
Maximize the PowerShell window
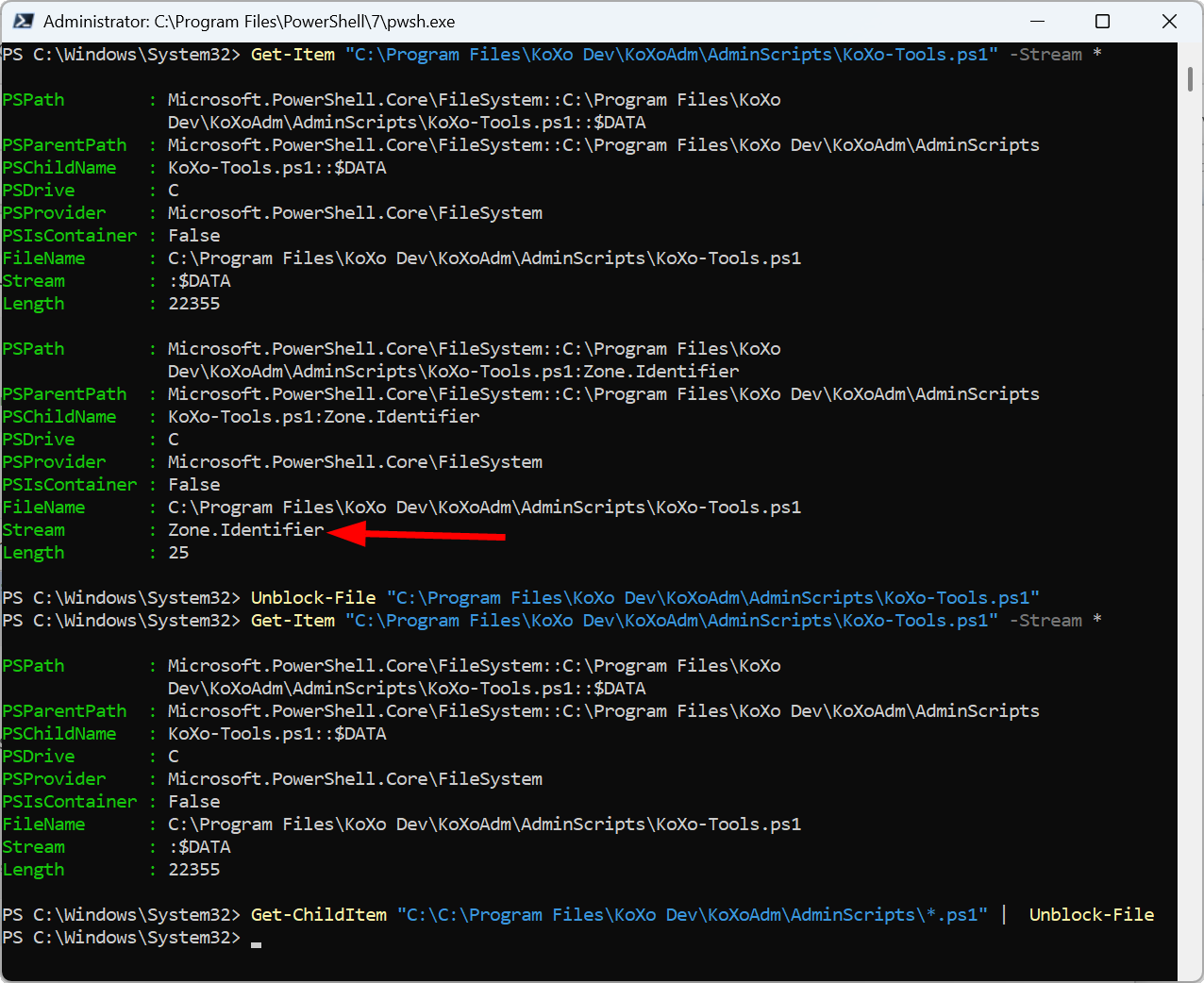[x=1102, y=21]
